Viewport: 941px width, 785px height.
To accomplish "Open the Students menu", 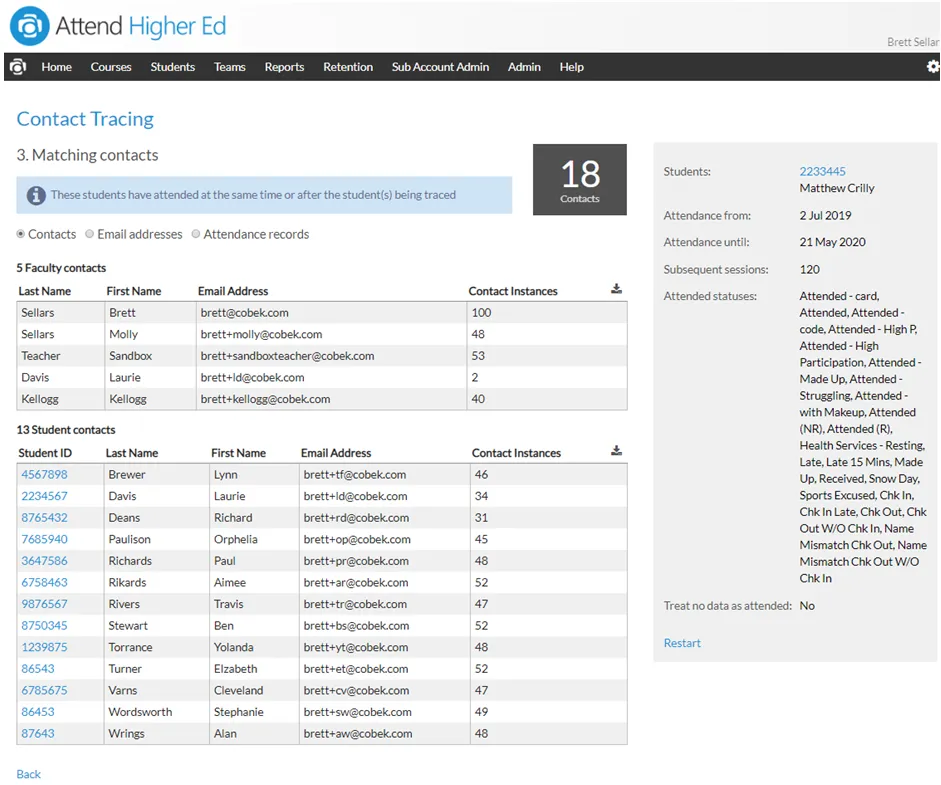I will [173, 67].
